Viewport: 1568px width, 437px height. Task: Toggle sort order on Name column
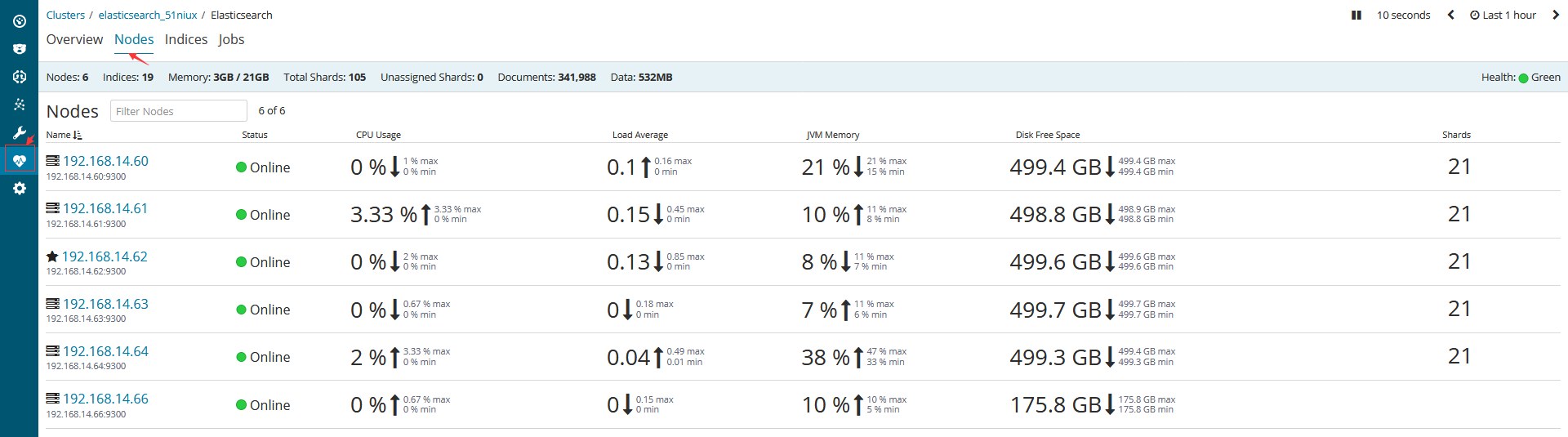pos(64,135)
